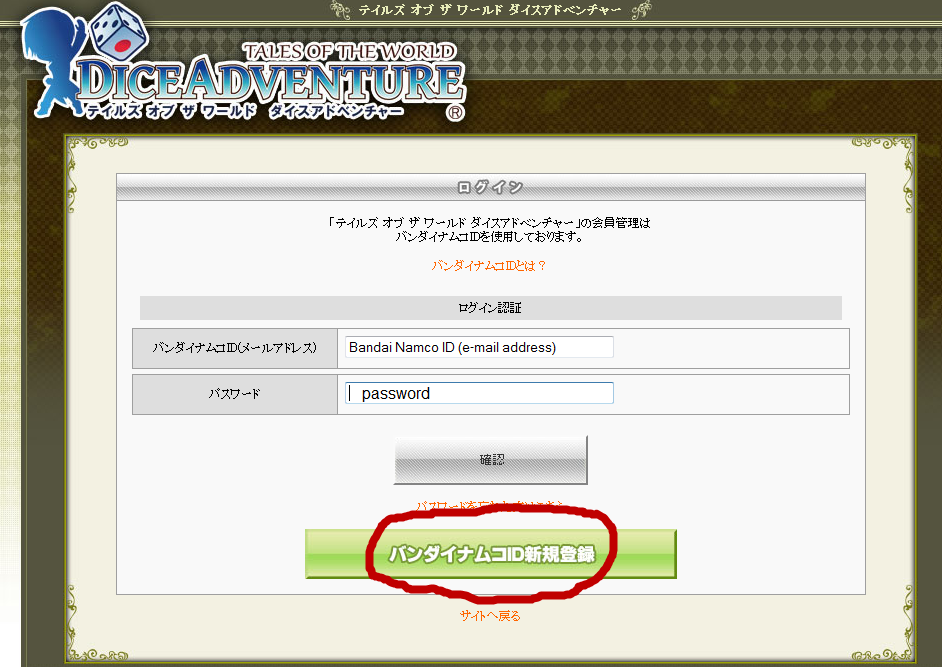
Task: Click the dice icon in the logo
Action: coord(114,34)
